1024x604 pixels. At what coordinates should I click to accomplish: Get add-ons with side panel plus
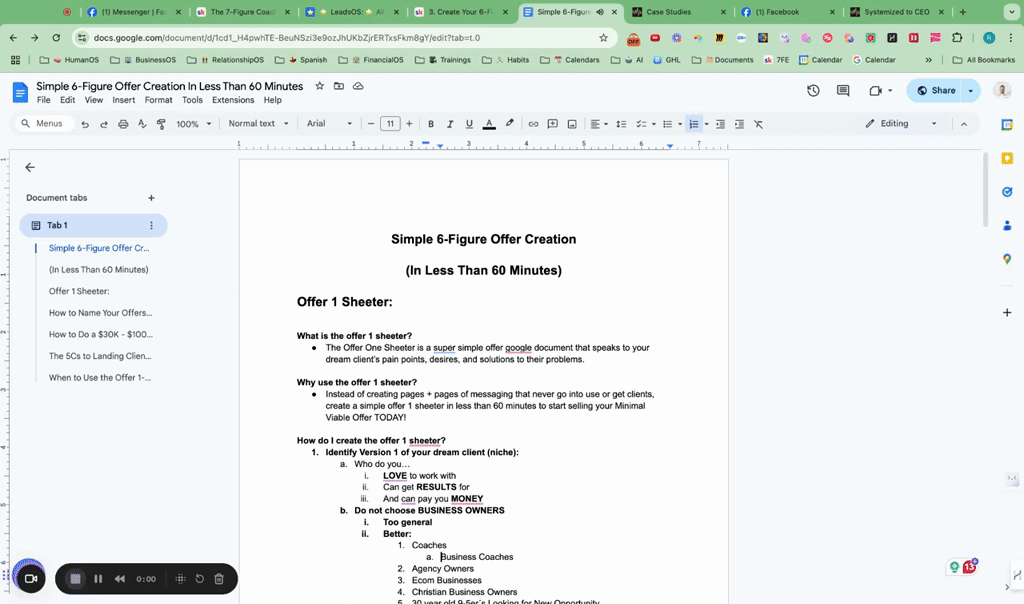(x=1007, y=313)
